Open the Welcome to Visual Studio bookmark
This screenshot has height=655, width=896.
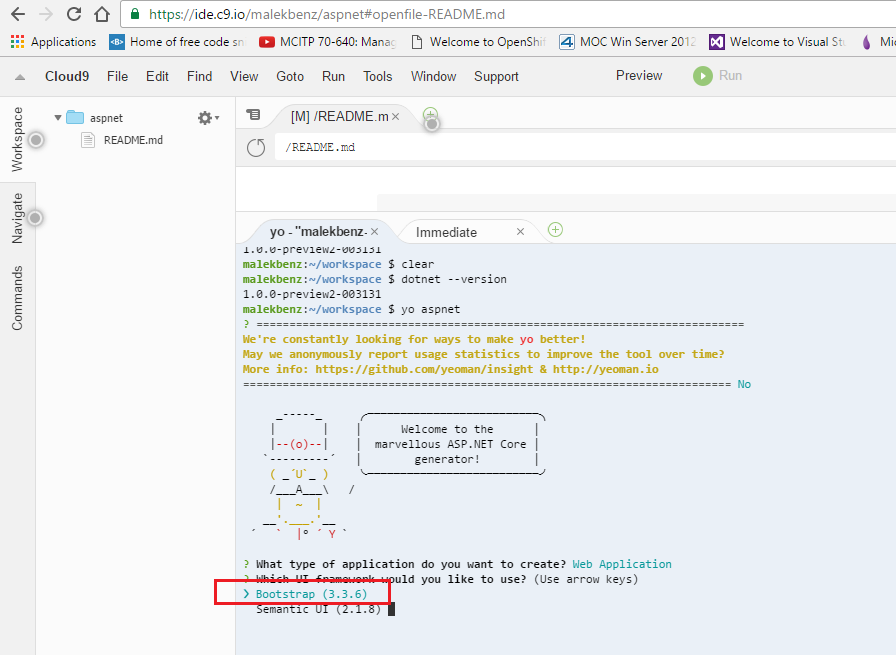(x=777, y=42)
